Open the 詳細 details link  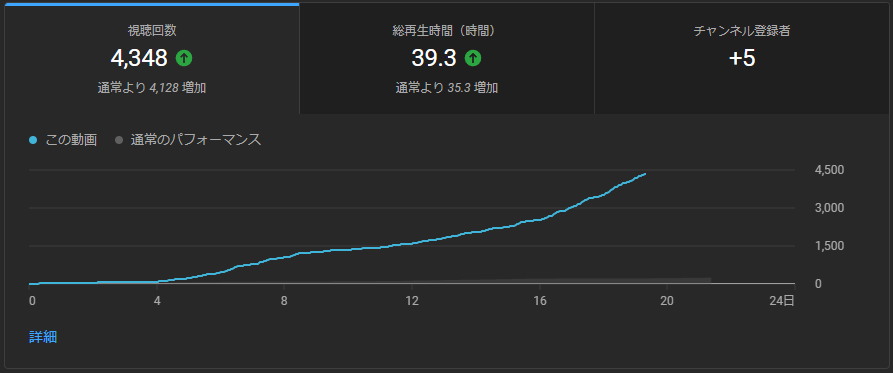click(x=43, y=337)
